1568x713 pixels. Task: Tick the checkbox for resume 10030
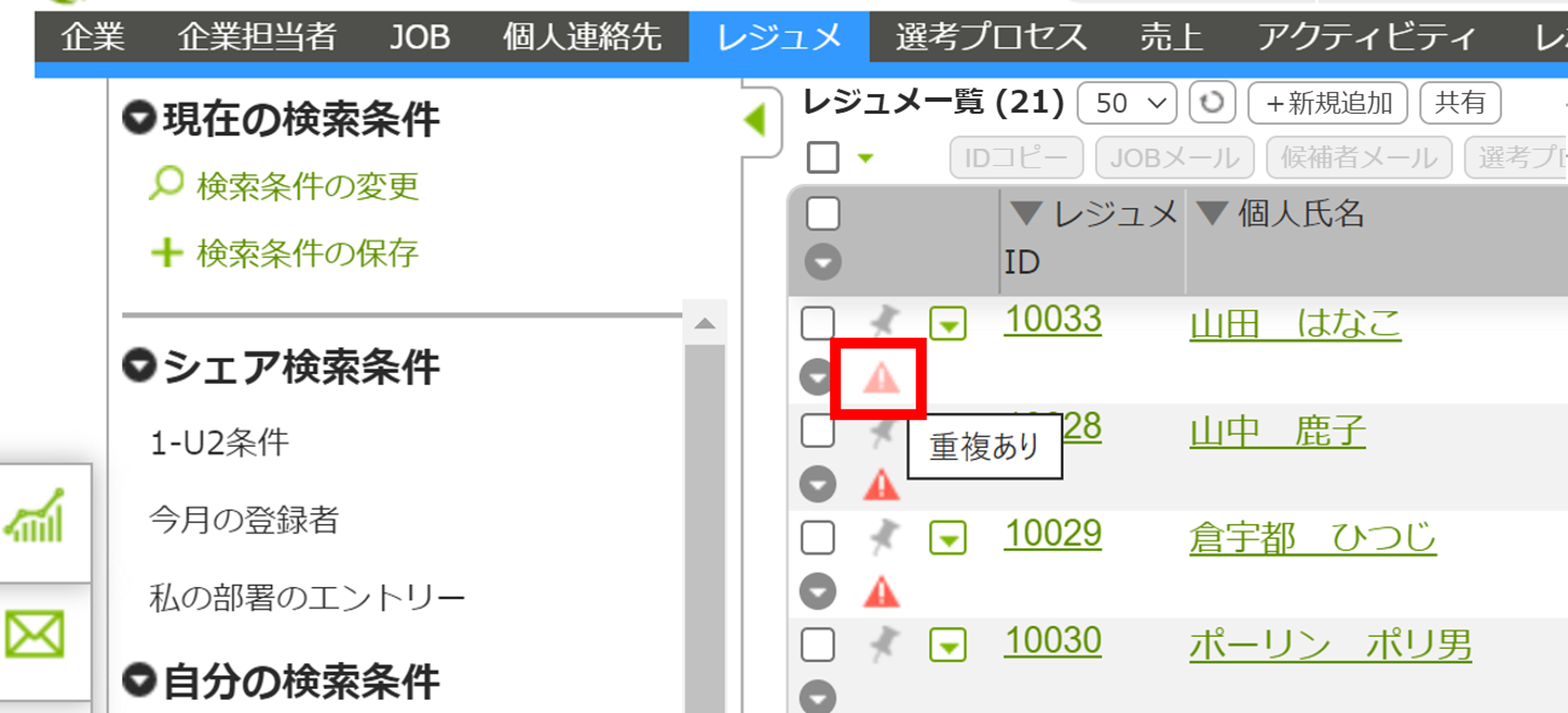point(817,645)
